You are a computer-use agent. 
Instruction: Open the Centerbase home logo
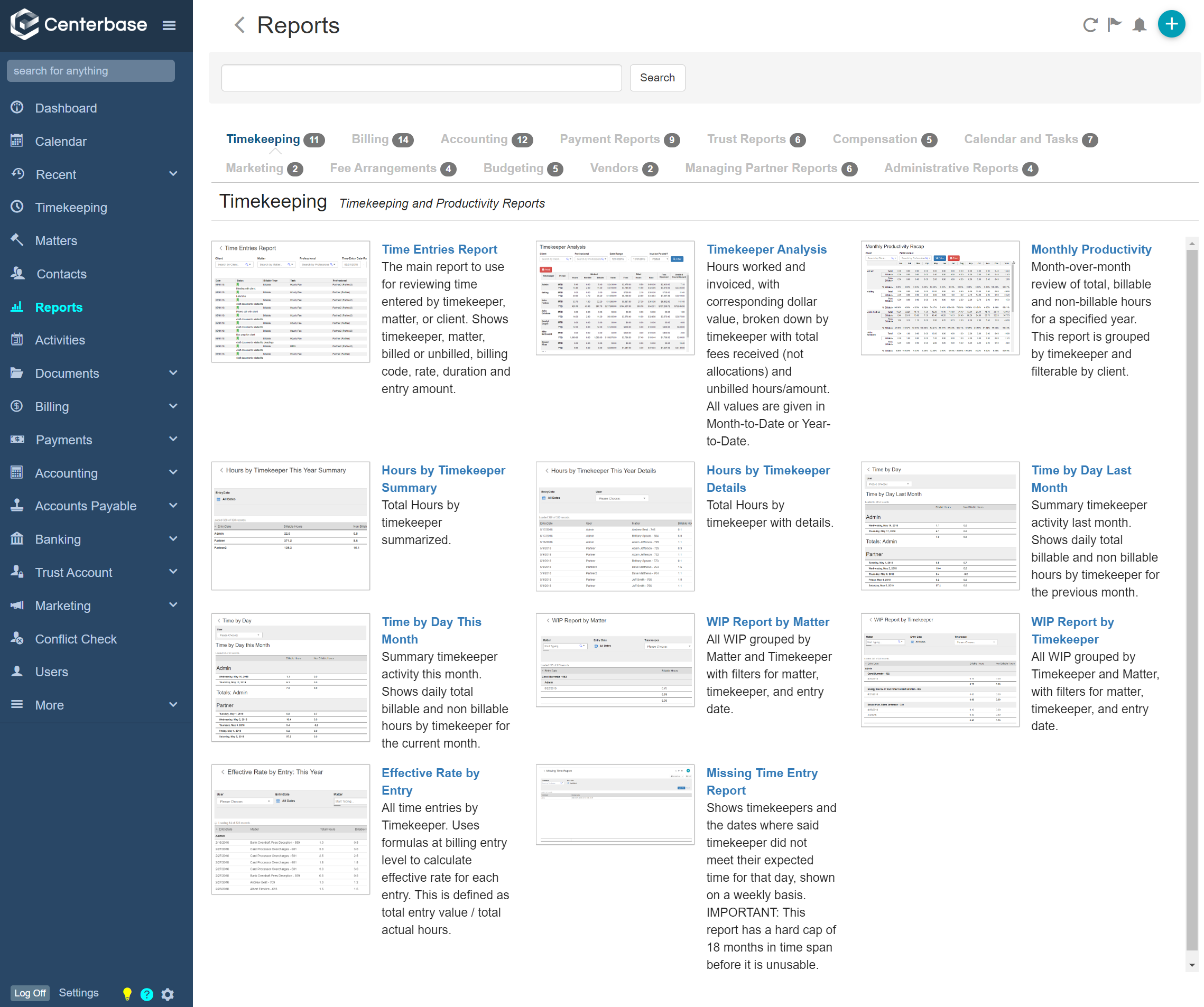point(78,24)
